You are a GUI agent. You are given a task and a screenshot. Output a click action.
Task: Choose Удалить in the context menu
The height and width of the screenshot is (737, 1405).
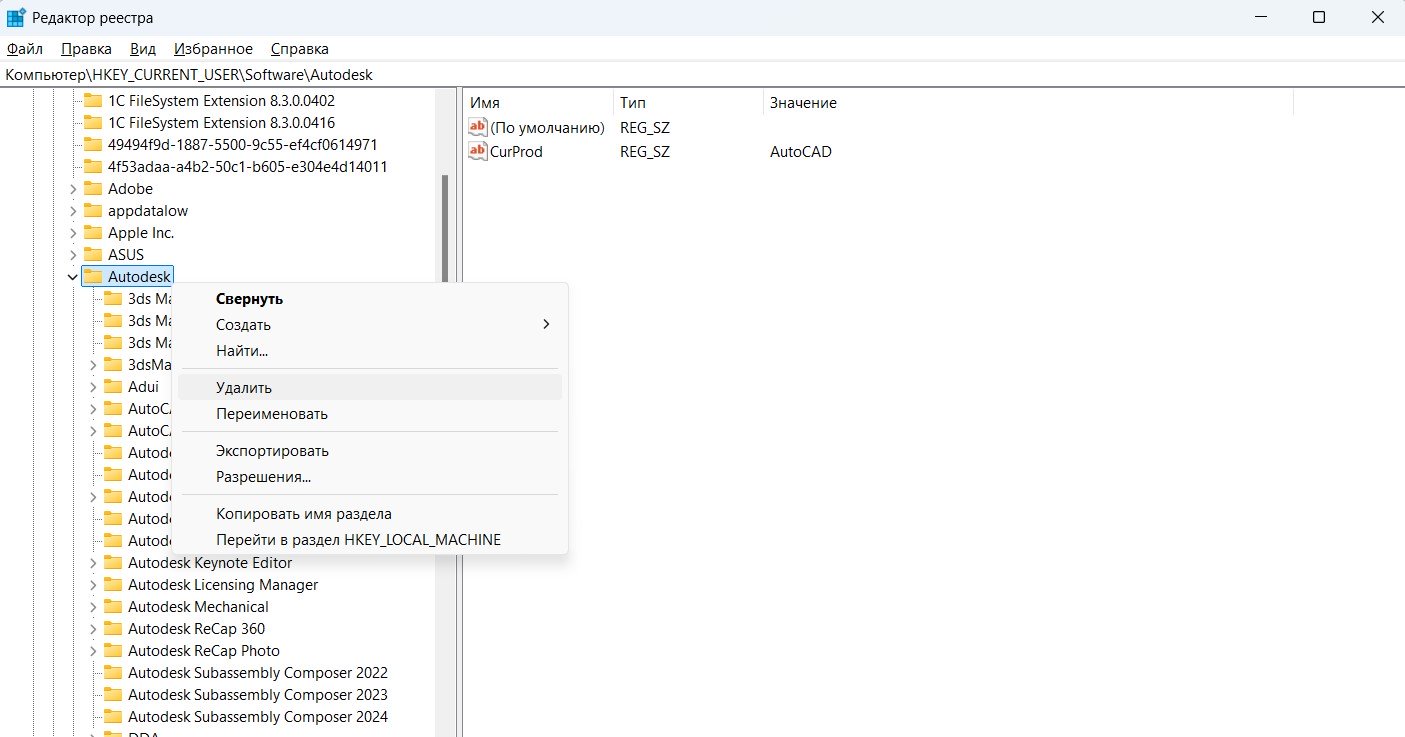click(370, 388)
